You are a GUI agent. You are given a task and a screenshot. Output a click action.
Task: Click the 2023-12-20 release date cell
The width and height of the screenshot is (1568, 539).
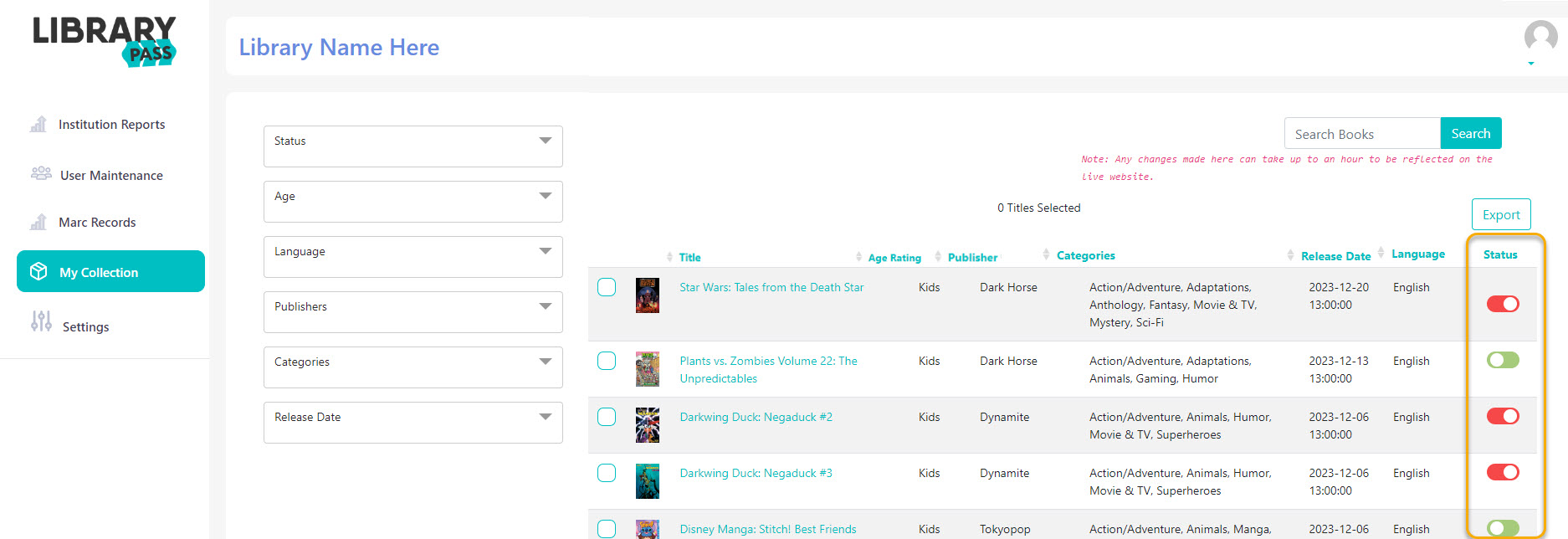pos(1339,295)
